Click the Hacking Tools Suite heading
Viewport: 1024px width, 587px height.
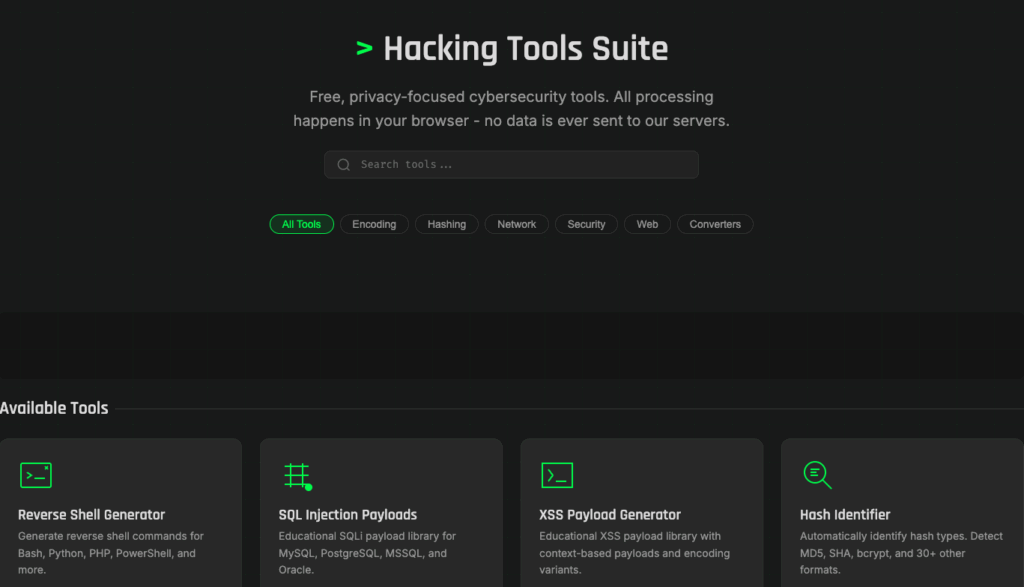click(525, 48)
